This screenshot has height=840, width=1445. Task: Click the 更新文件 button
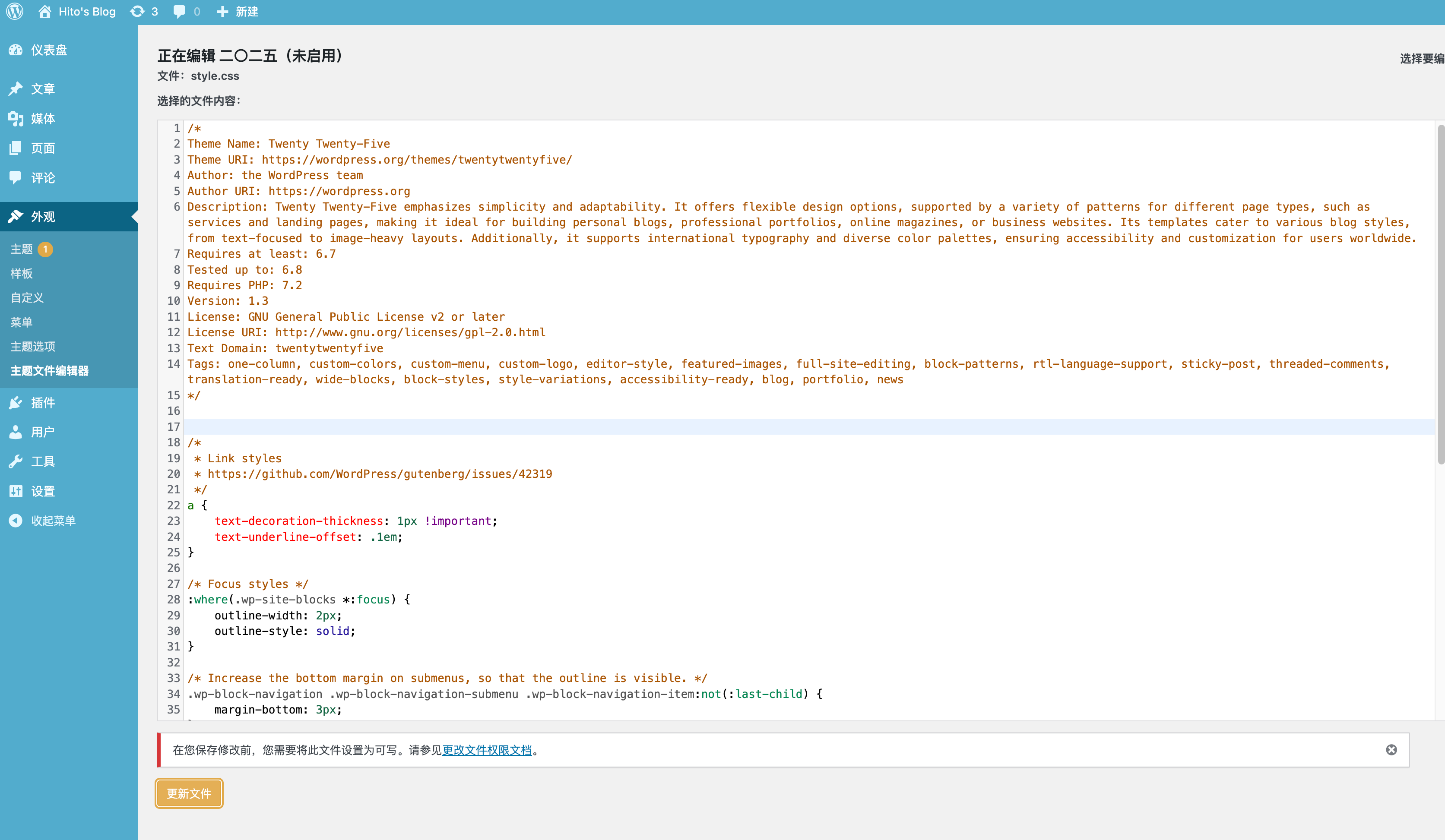189,793
